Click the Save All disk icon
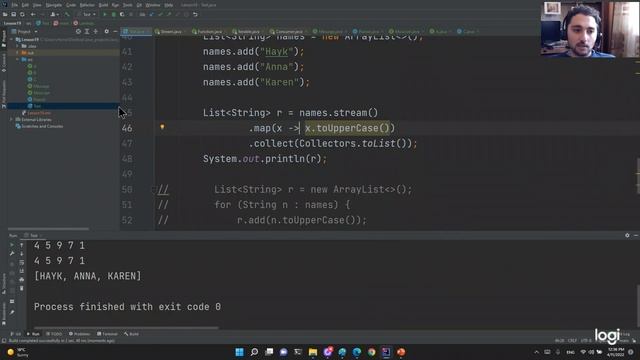 point(13,14)
